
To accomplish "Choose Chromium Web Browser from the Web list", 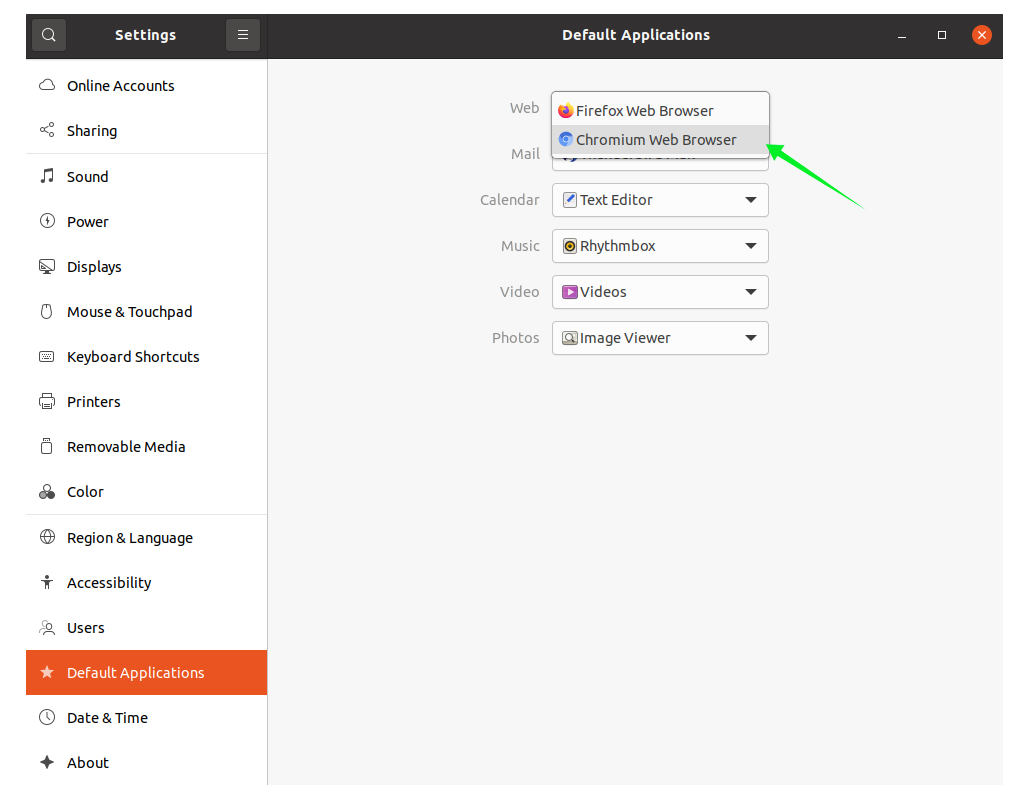I will (660, 140).
